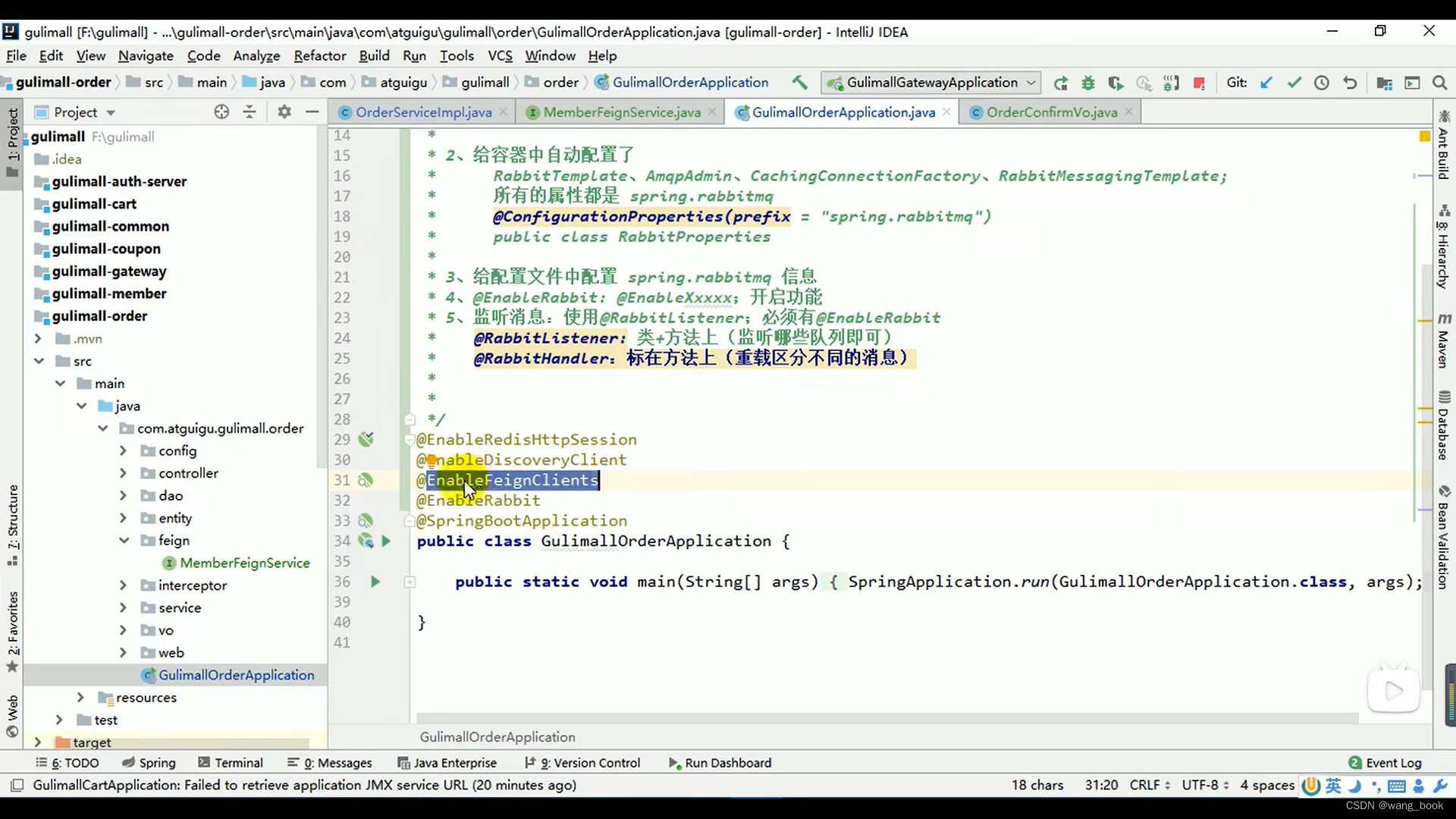The image size is (1456, 819).
Task: Click the editor horizontal scrollbar
Action: 887,717
